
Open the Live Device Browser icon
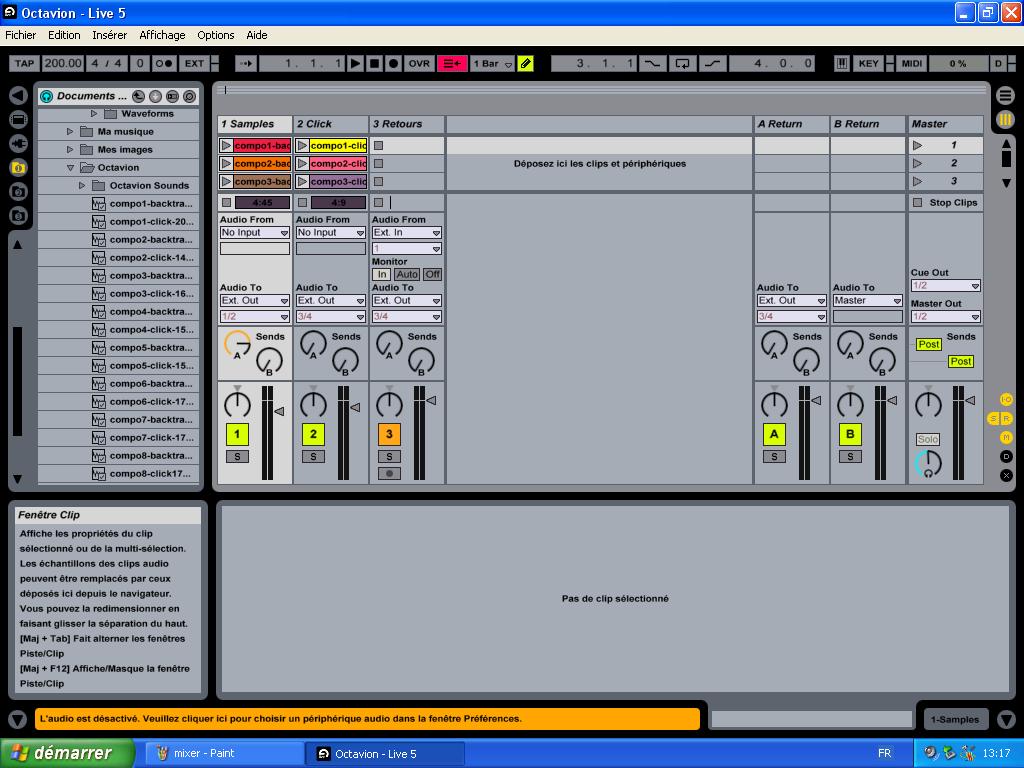pyautogui.click(x=18, y=120)
